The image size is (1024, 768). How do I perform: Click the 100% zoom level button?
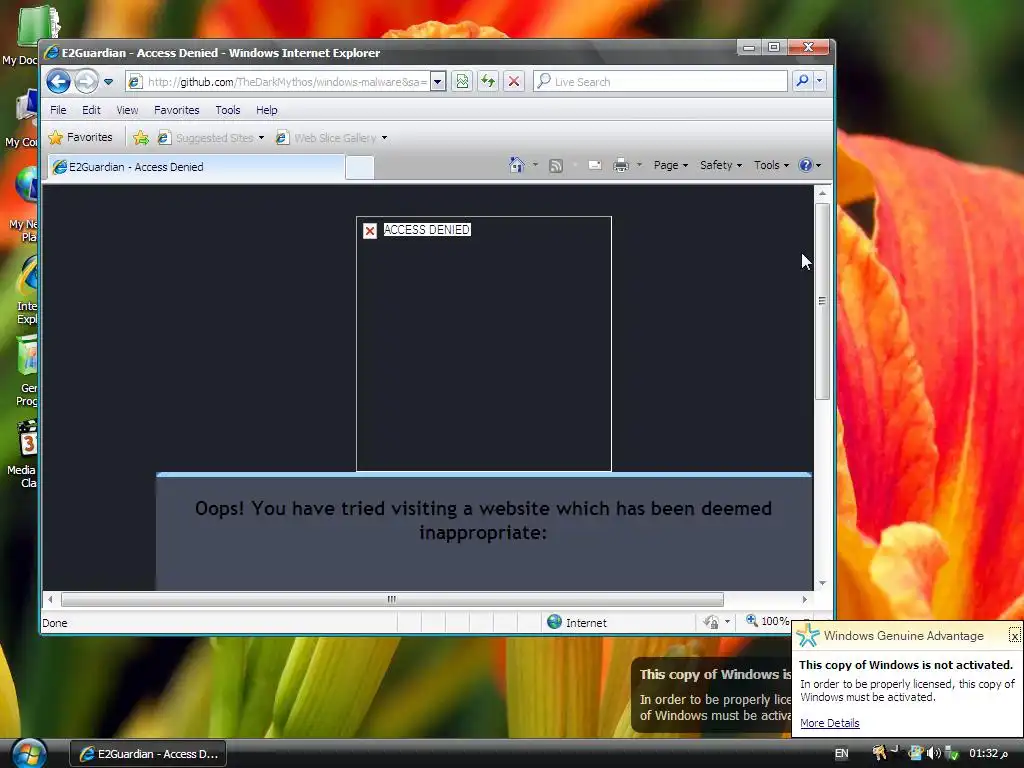[768, 621]
